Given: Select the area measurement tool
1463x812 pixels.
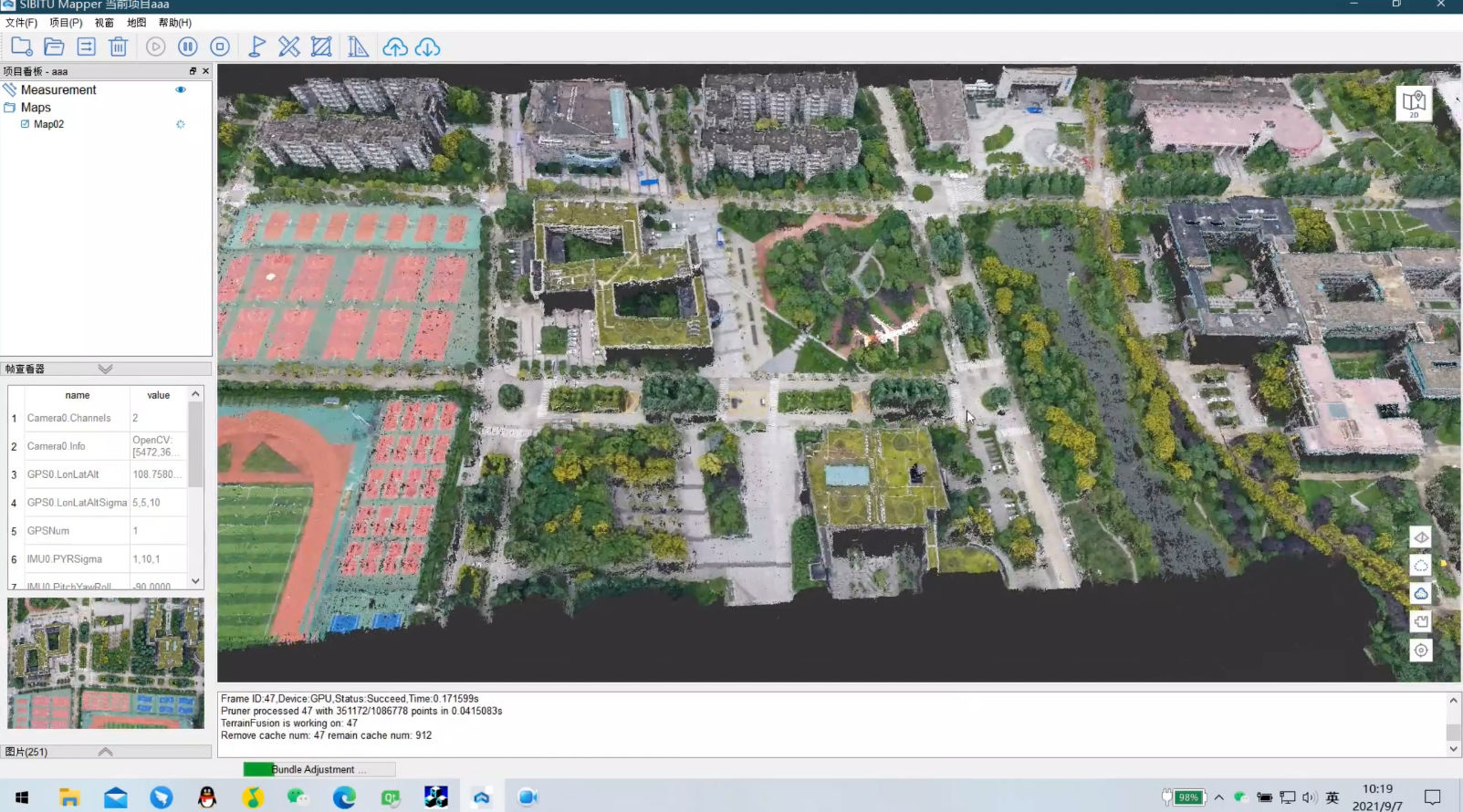Looking at the screenshot, I should [x=321, y=47].
